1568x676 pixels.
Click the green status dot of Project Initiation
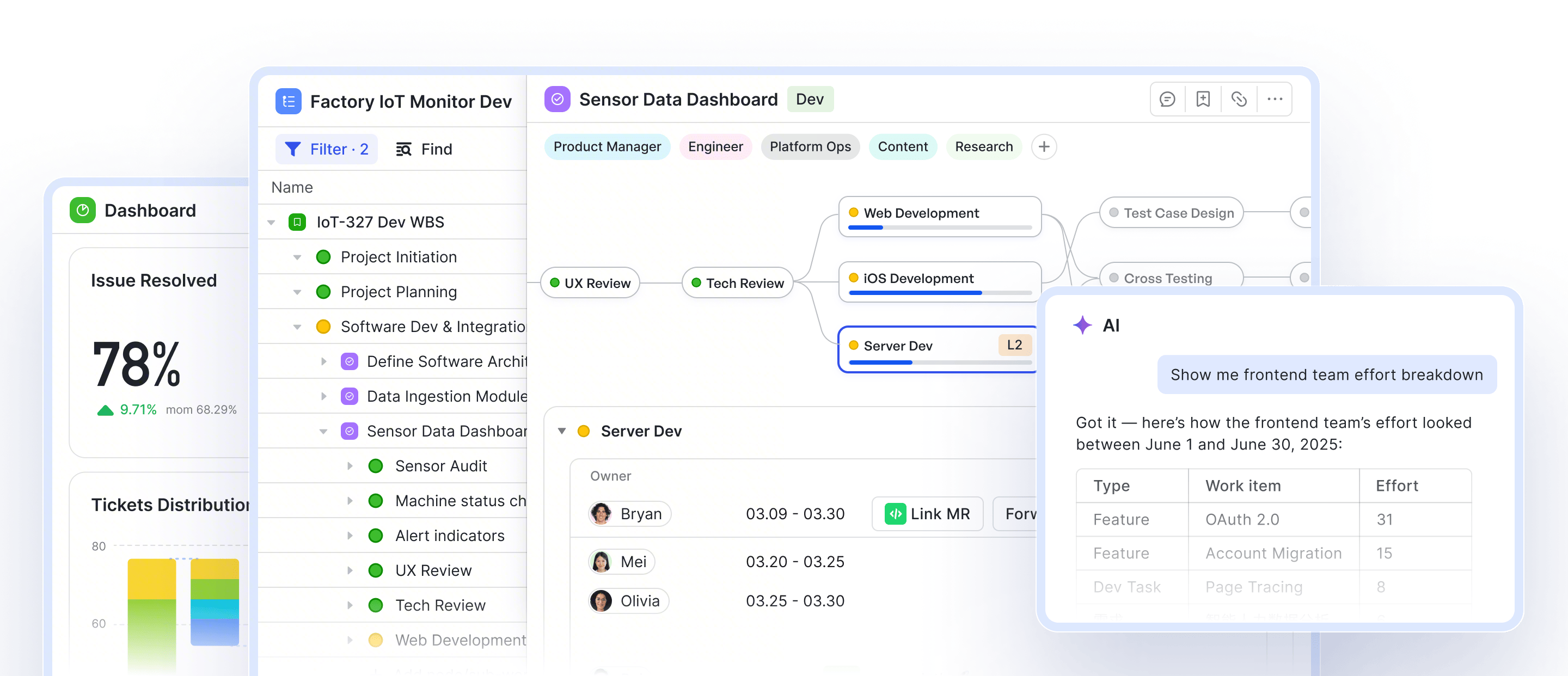click(x=323, y=257)
